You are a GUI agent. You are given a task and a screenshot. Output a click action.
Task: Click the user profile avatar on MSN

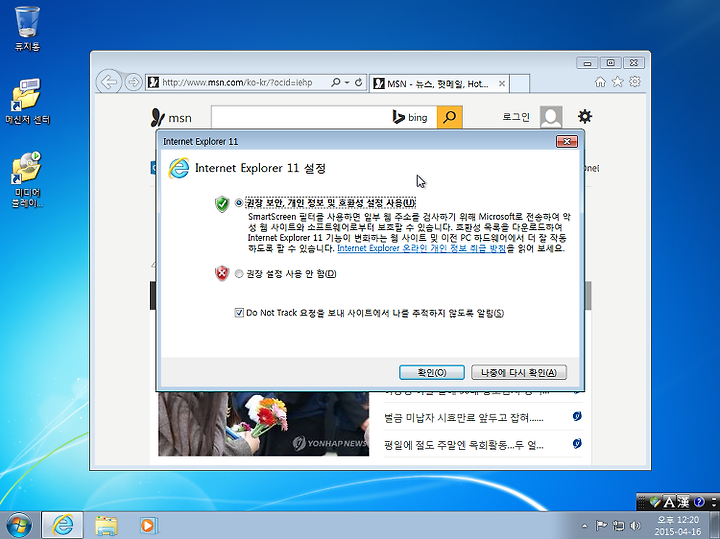[x=551, y=117]
